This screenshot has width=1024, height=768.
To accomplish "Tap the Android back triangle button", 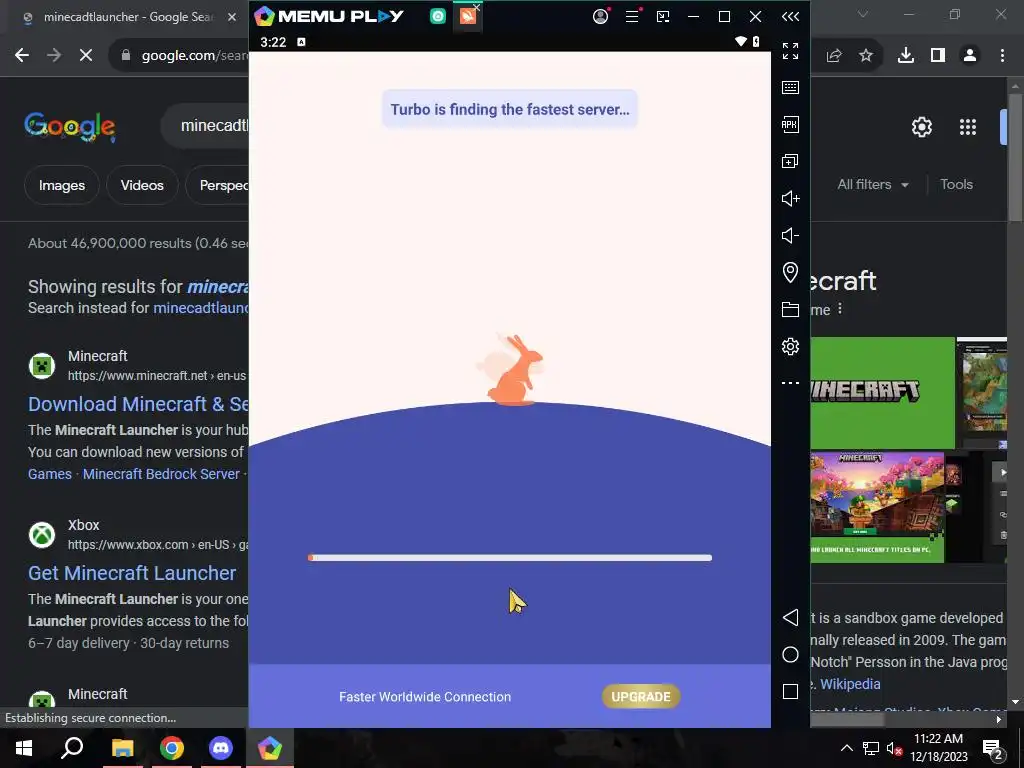I will 790,618.
